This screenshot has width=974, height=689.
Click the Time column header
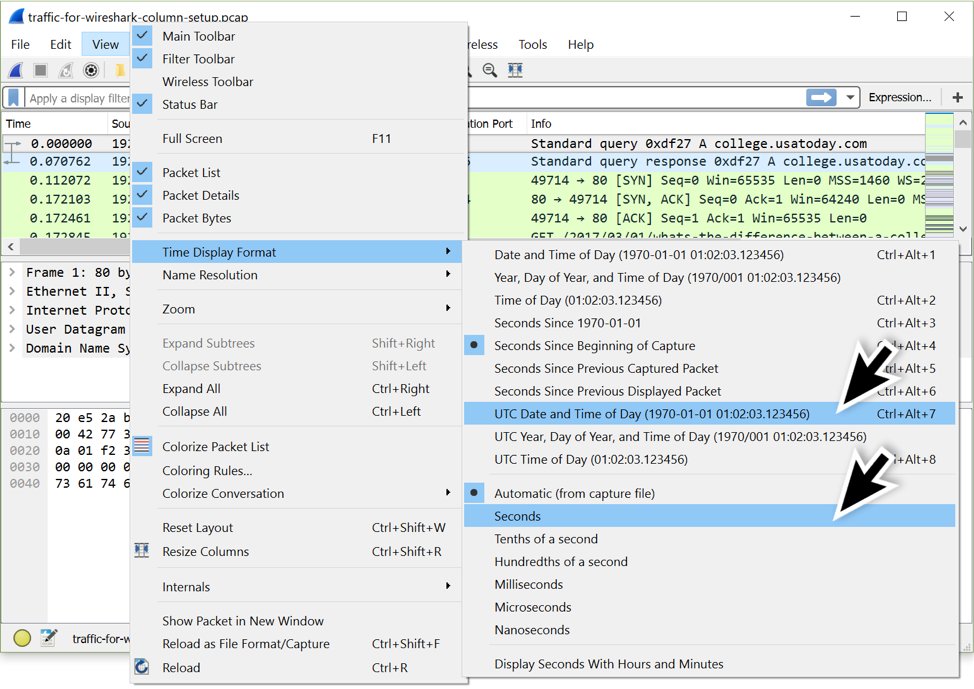coord(55,124)
